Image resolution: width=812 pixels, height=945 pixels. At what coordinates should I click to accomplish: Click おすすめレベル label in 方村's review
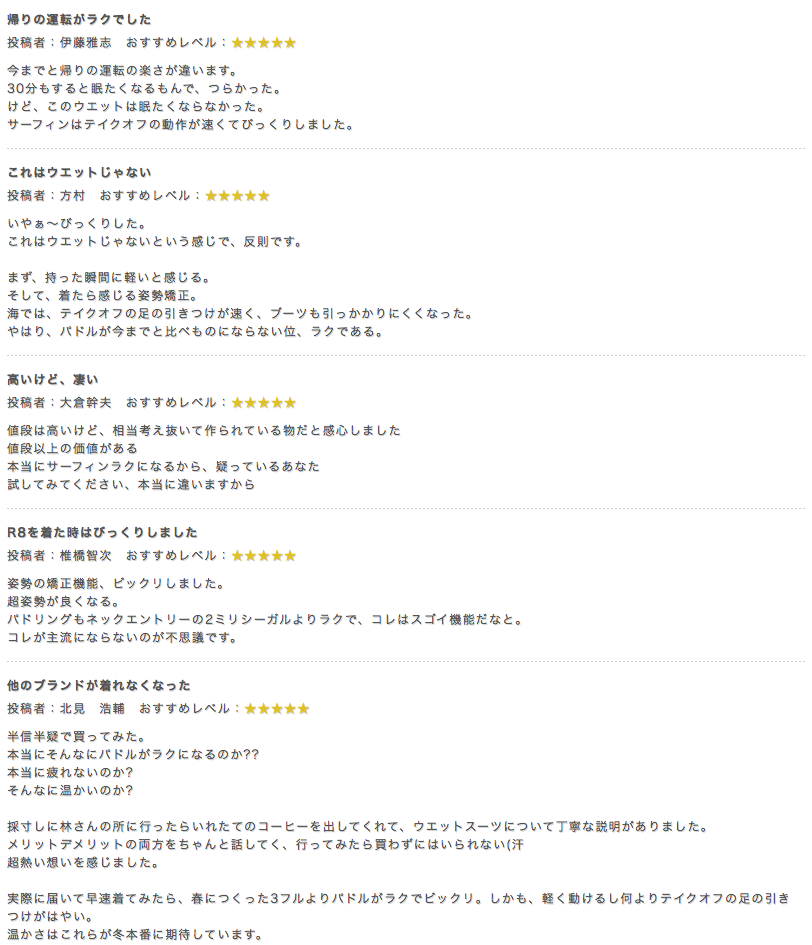click(x=145, y=196)
